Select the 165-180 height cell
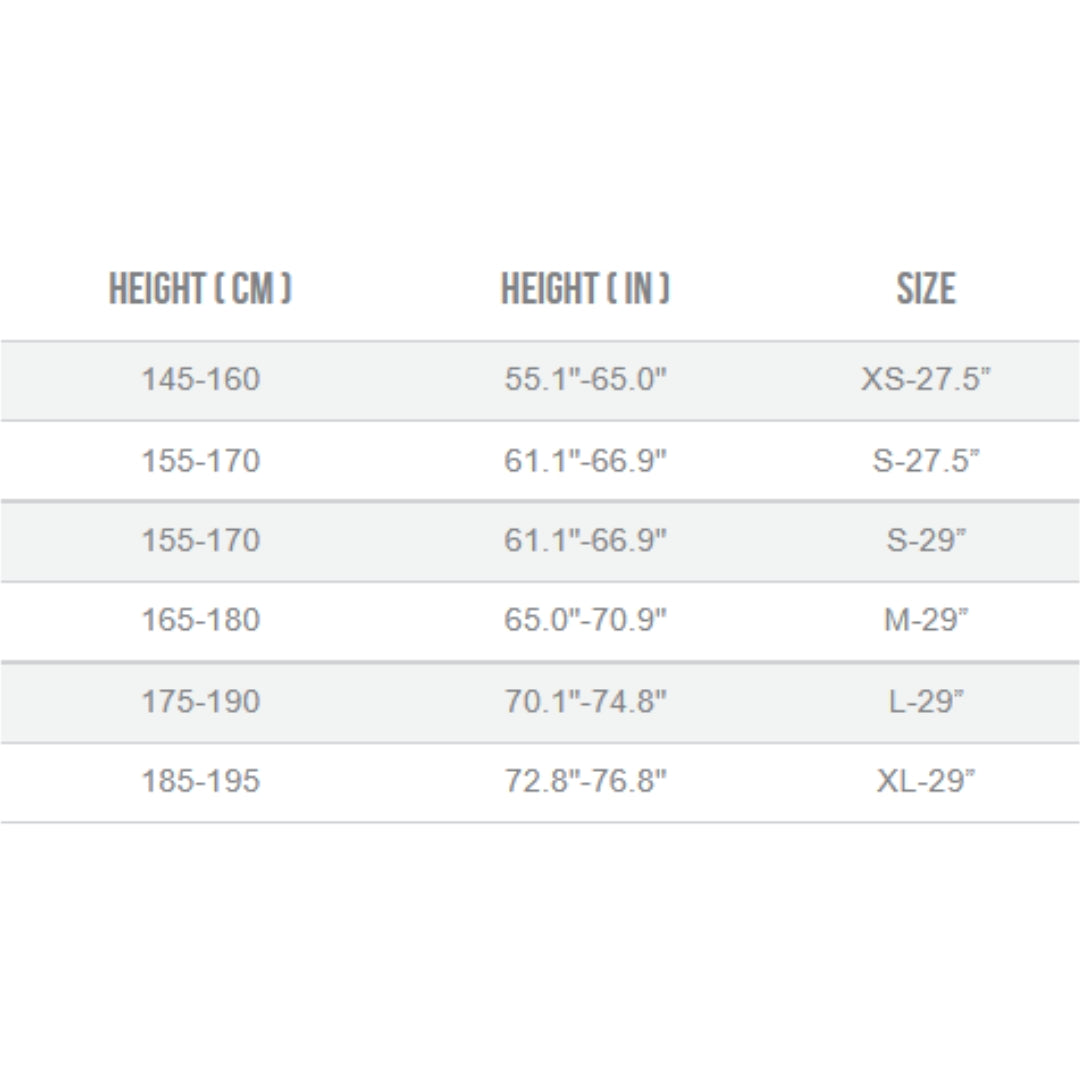Image resolution: width=1080 pixels, height=1080 pixels. click(200, 620)
